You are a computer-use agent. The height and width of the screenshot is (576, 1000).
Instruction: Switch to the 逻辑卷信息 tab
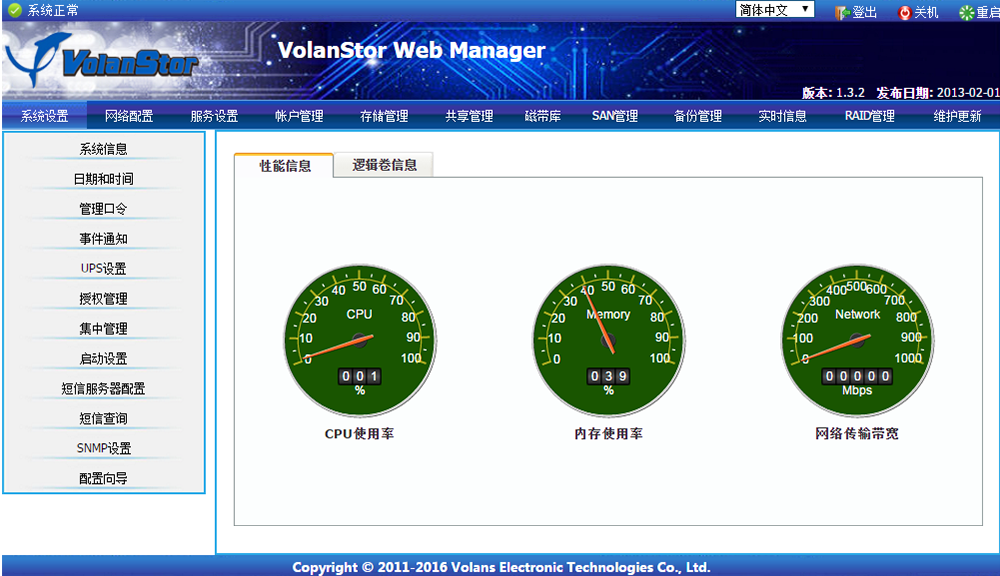pos(384,165)
